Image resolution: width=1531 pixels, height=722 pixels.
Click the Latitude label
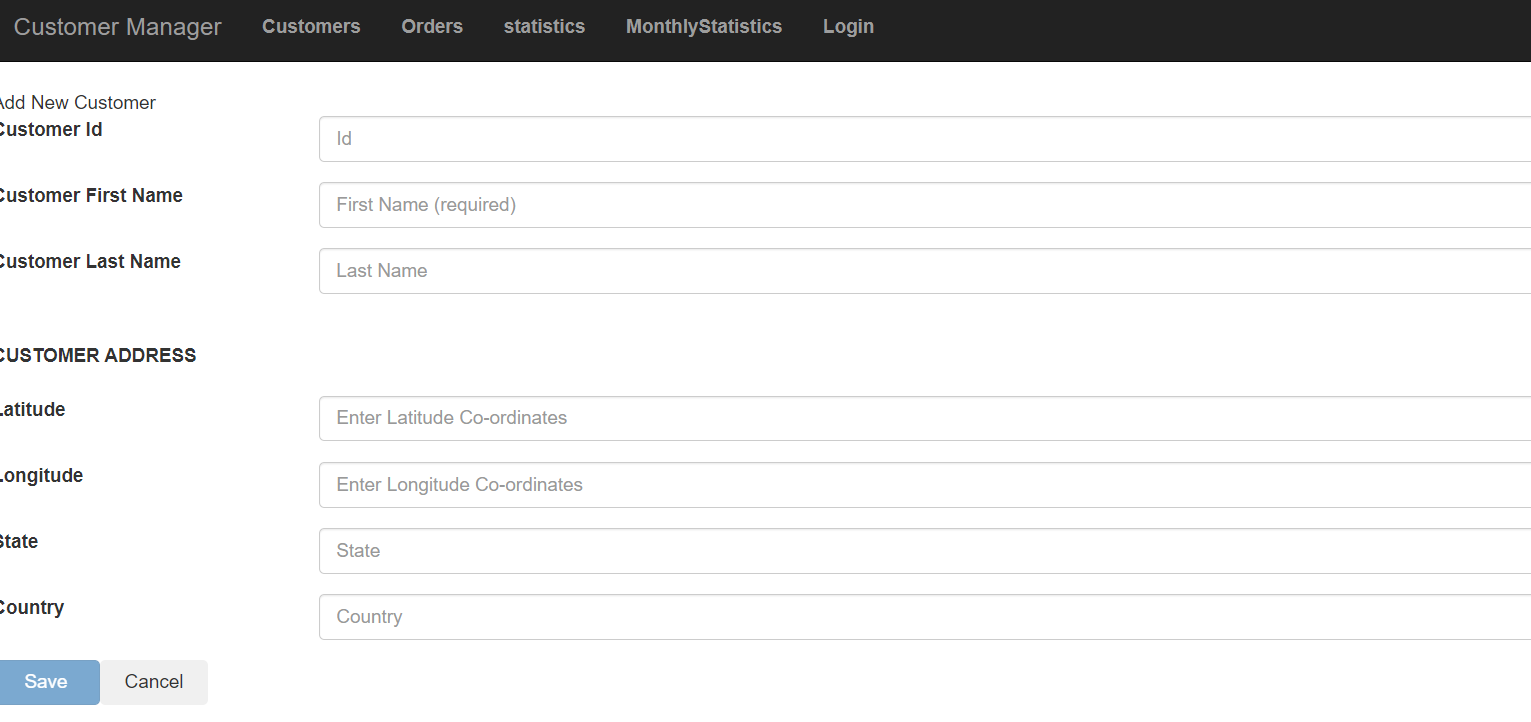click(x=32, y=410)
